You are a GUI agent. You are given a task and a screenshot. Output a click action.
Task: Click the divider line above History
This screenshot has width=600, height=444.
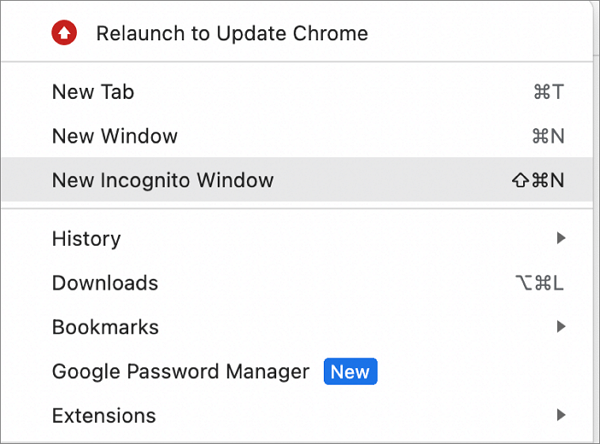point(300,209)
